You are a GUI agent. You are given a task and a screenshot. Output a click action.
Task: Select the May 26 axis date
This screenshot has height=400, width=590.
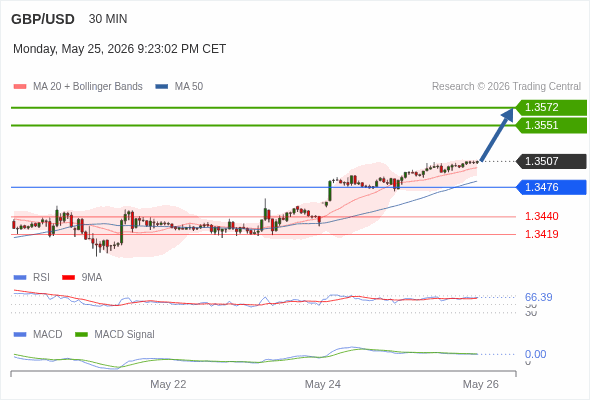coord(481,384)
